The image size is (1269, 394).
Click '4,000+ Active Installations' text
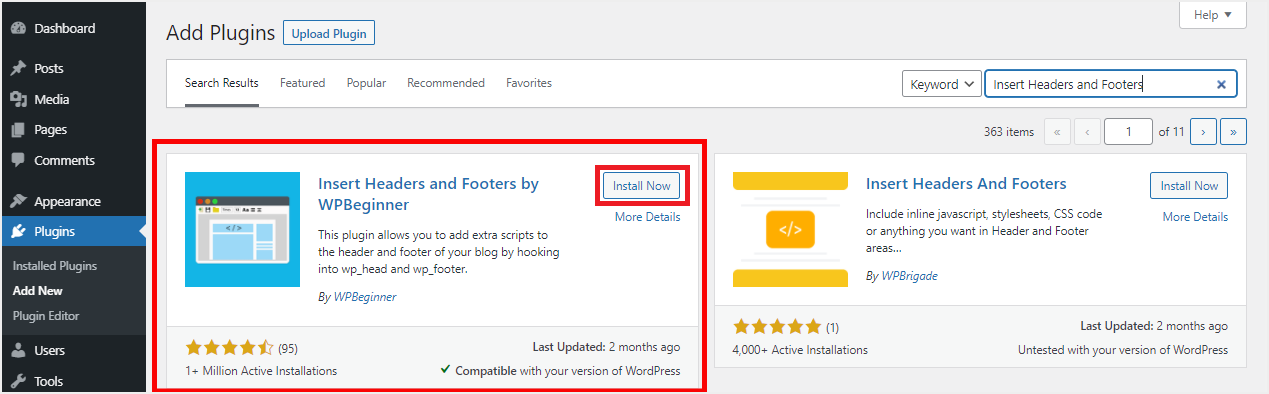pos(801,350)
